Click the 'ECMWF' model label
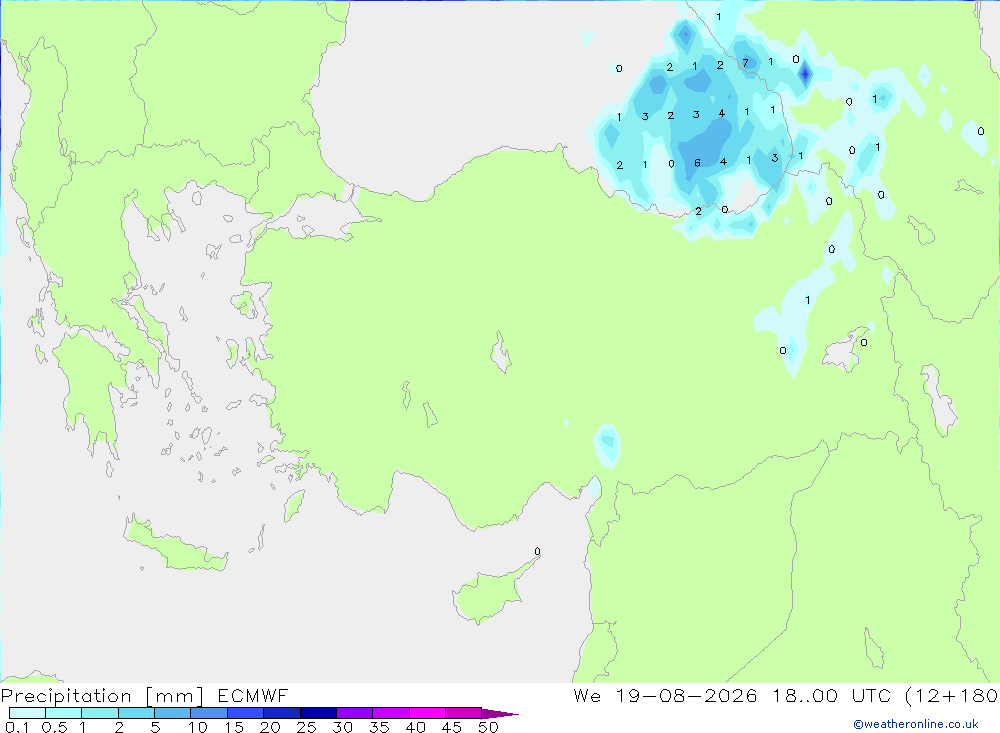 (x=253, y=695)
